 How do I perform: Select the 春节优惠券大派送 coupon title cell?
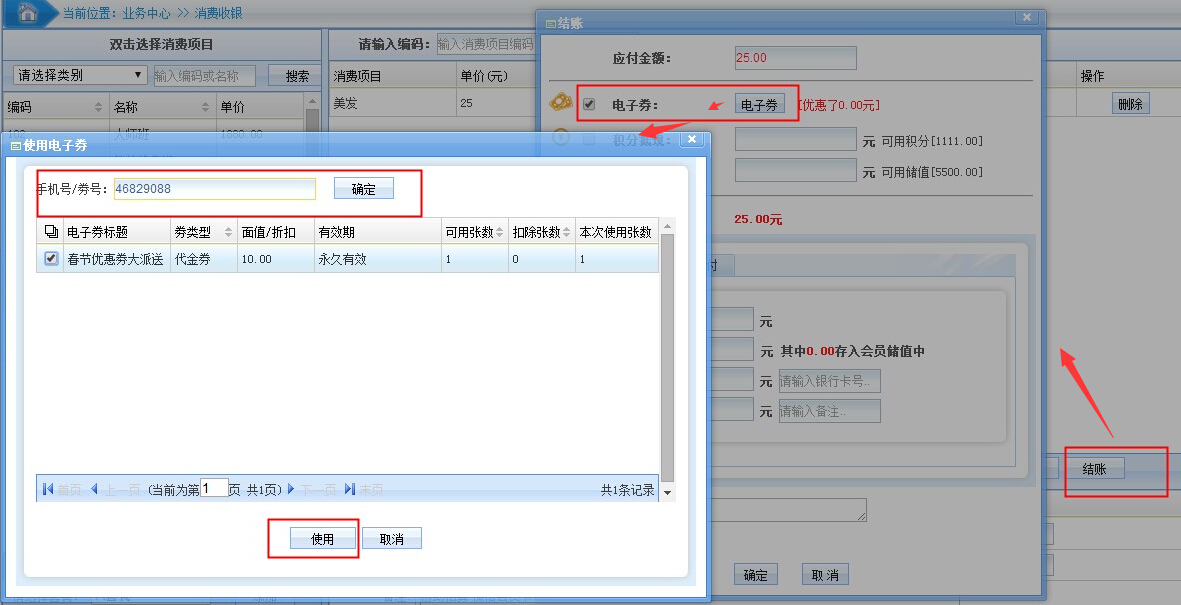coord(116,258)
